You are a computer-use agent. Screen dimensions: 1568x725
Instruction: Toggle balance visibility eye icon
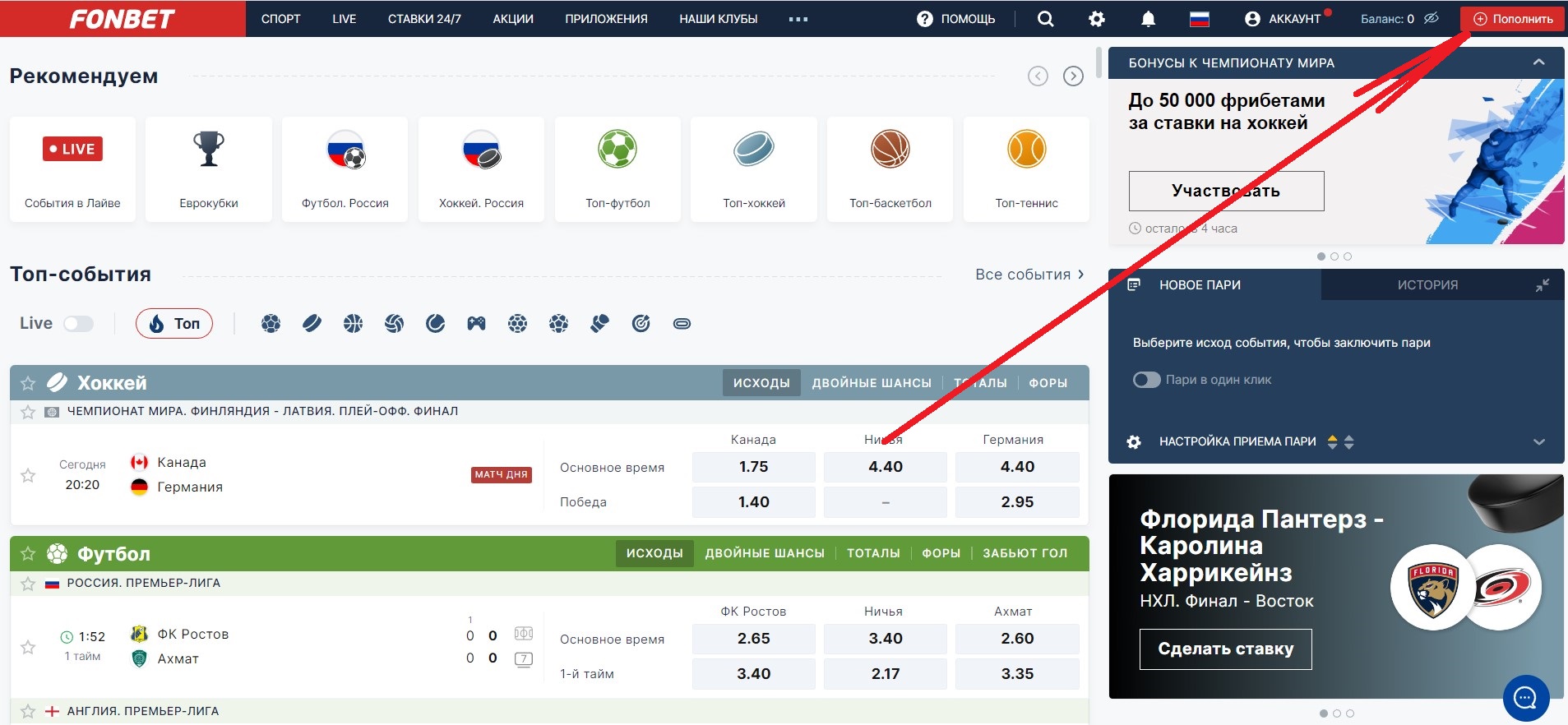[1432, 18]
